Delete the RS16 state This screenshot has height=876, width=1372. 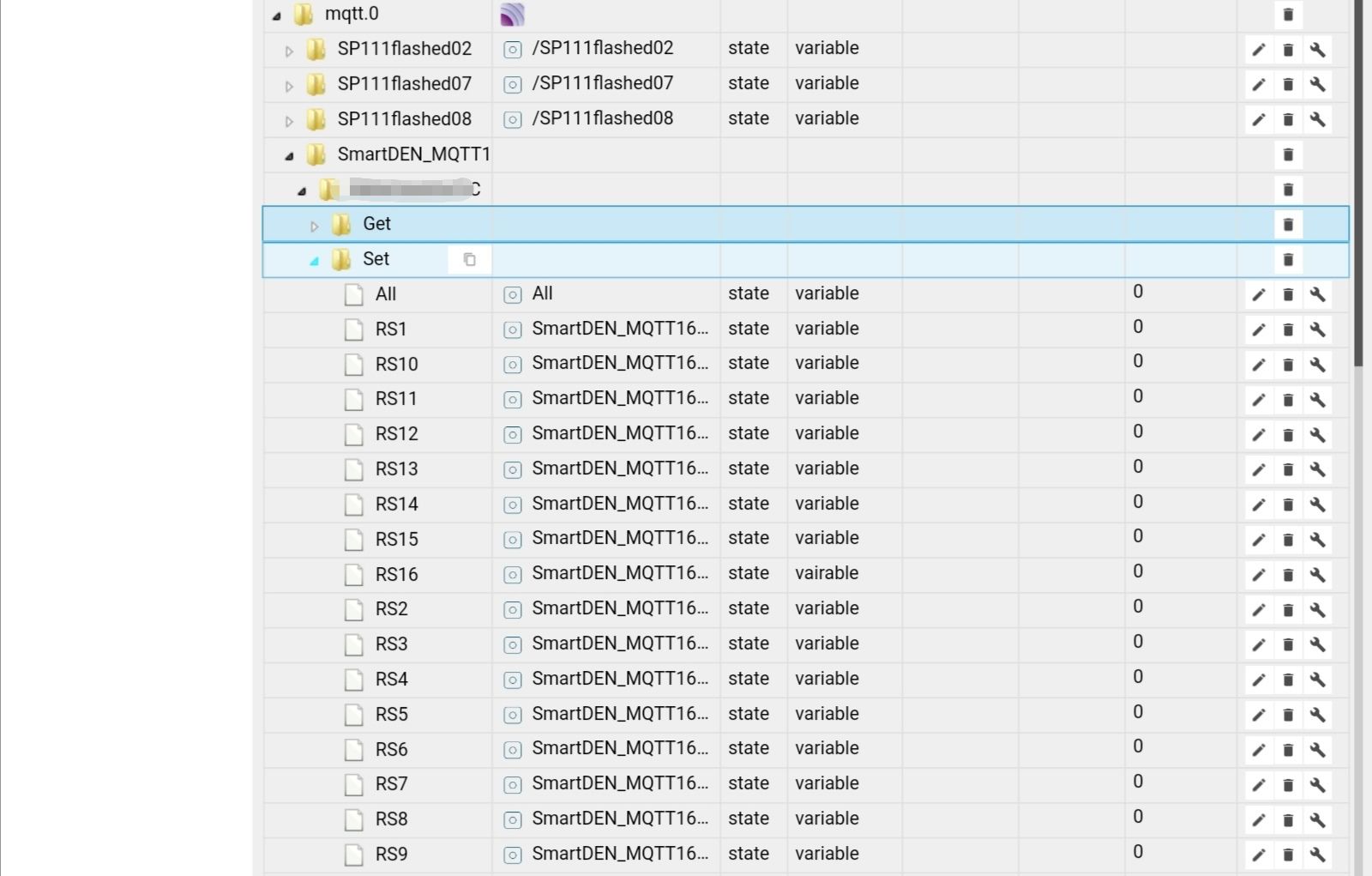coord(1288,575)
